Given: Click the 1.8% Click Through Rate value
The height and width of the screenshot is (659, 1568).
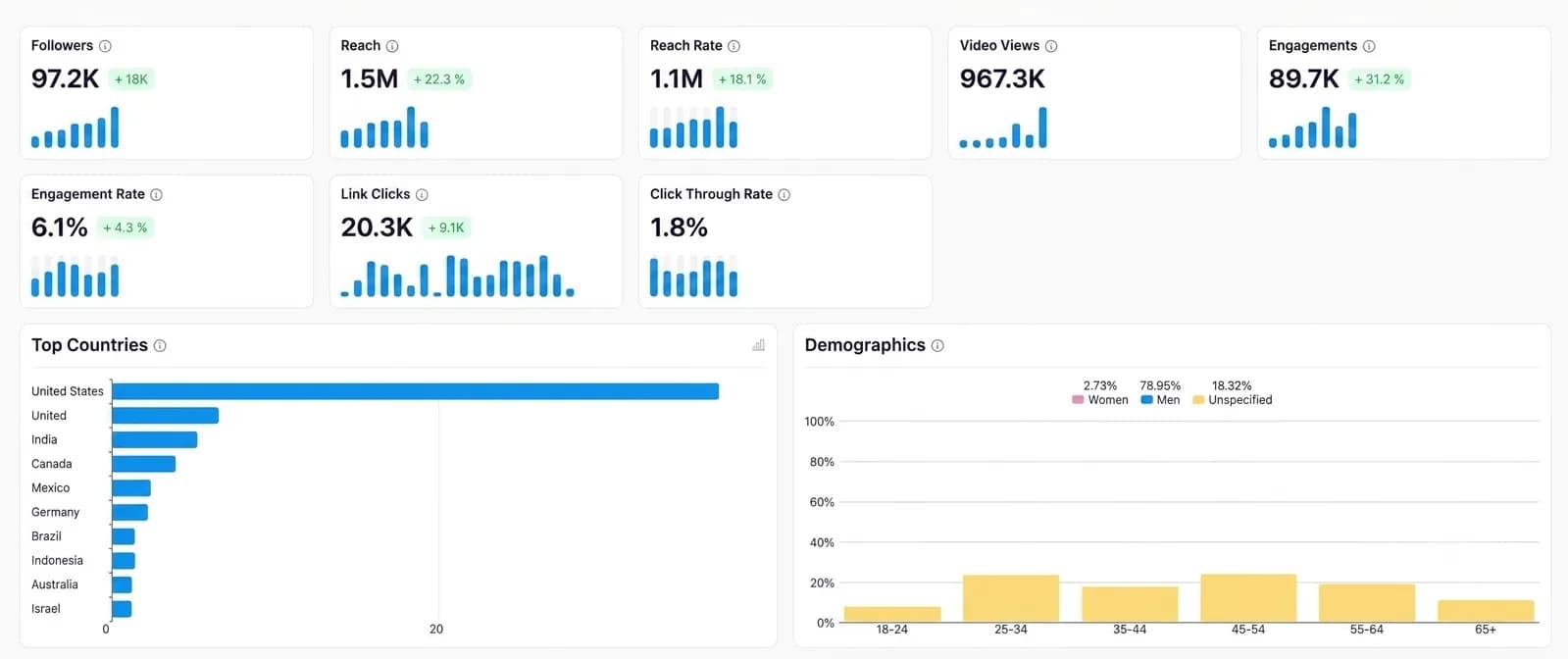Looking at the screenshot, I should pos(679,228).
